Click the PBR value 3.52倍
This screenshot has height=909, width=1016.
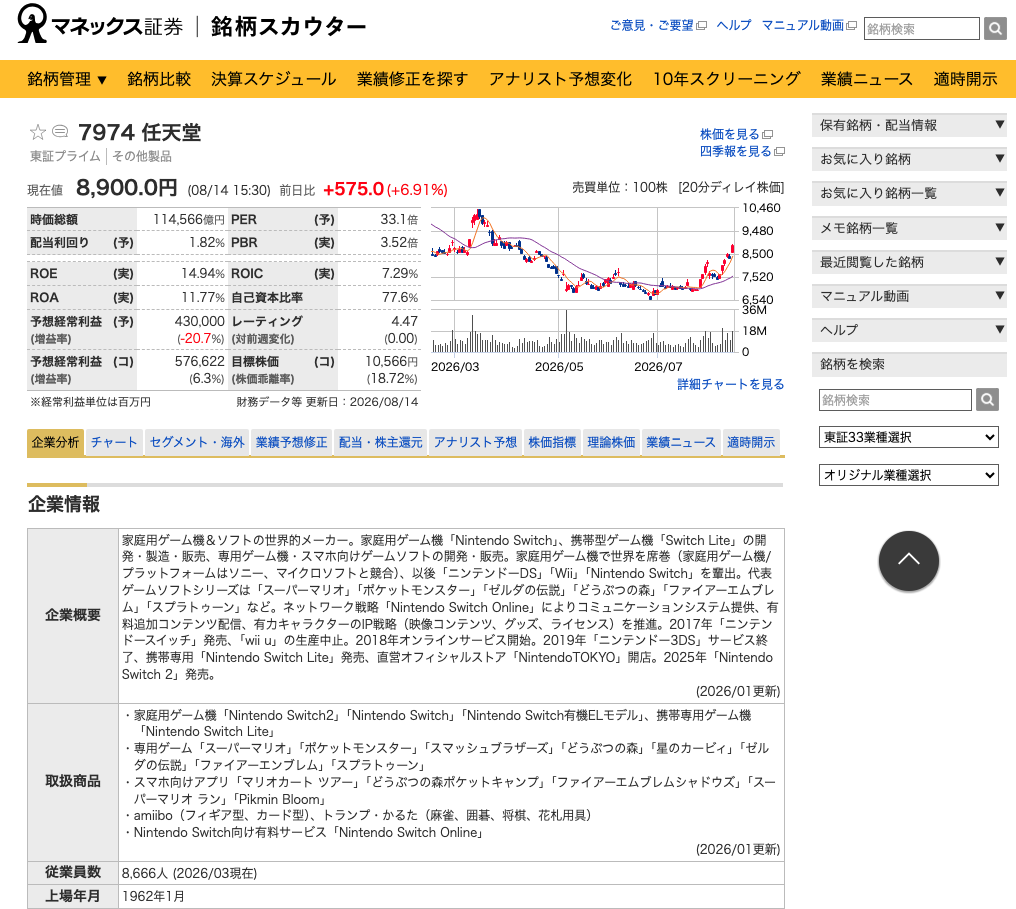pos(400,243)
